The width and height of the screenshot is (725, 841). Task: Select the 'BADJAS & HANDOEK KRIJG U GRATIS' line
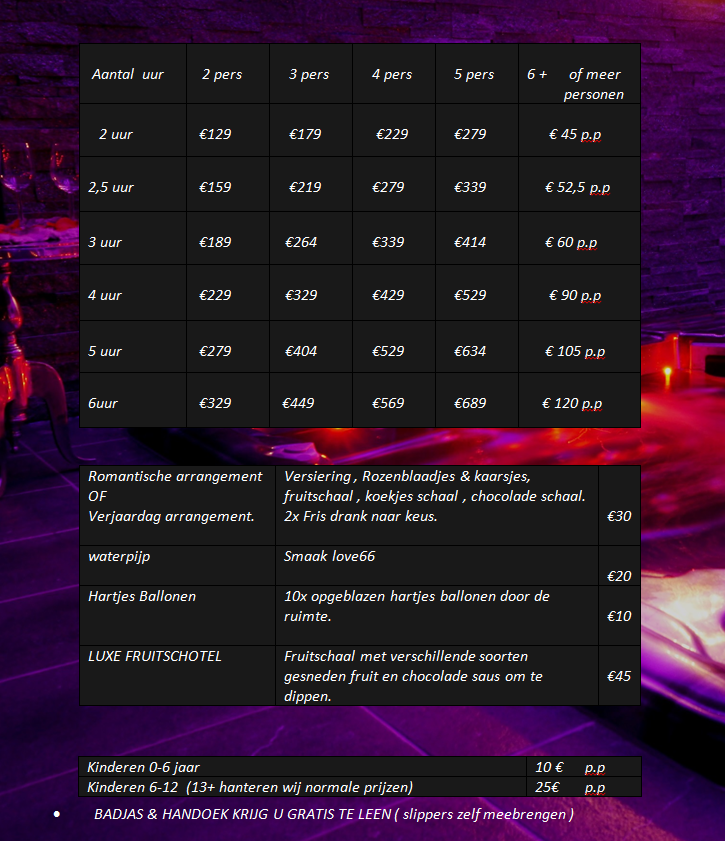pyautogui.click(x=334, y=814)
